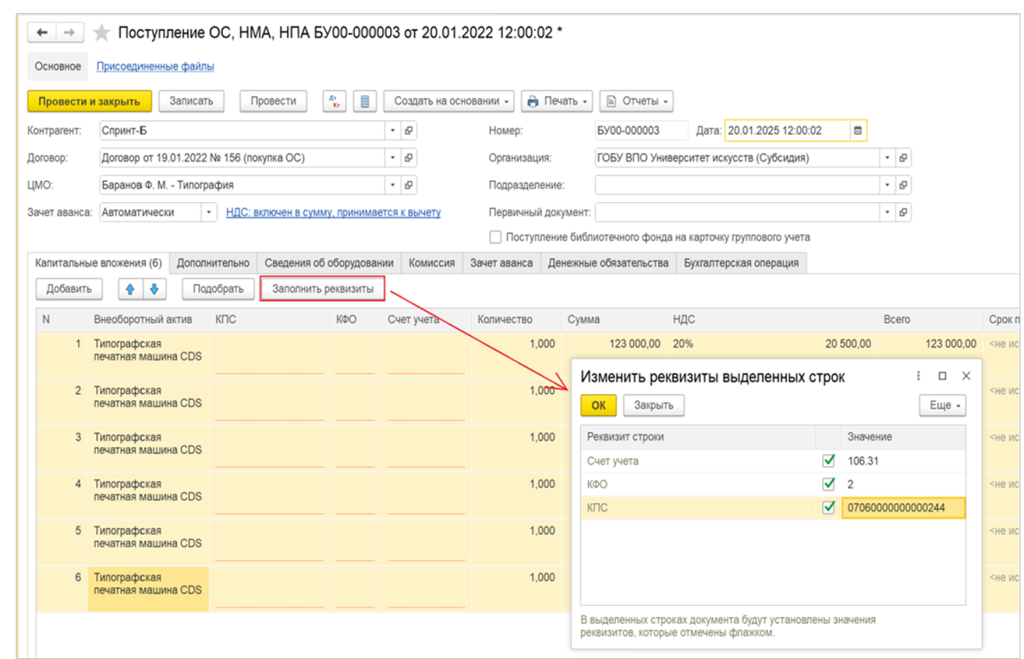Screen dimensions: 1024x659
Task: Open НДС: включен в сумму link
Action: pos(333,212)
